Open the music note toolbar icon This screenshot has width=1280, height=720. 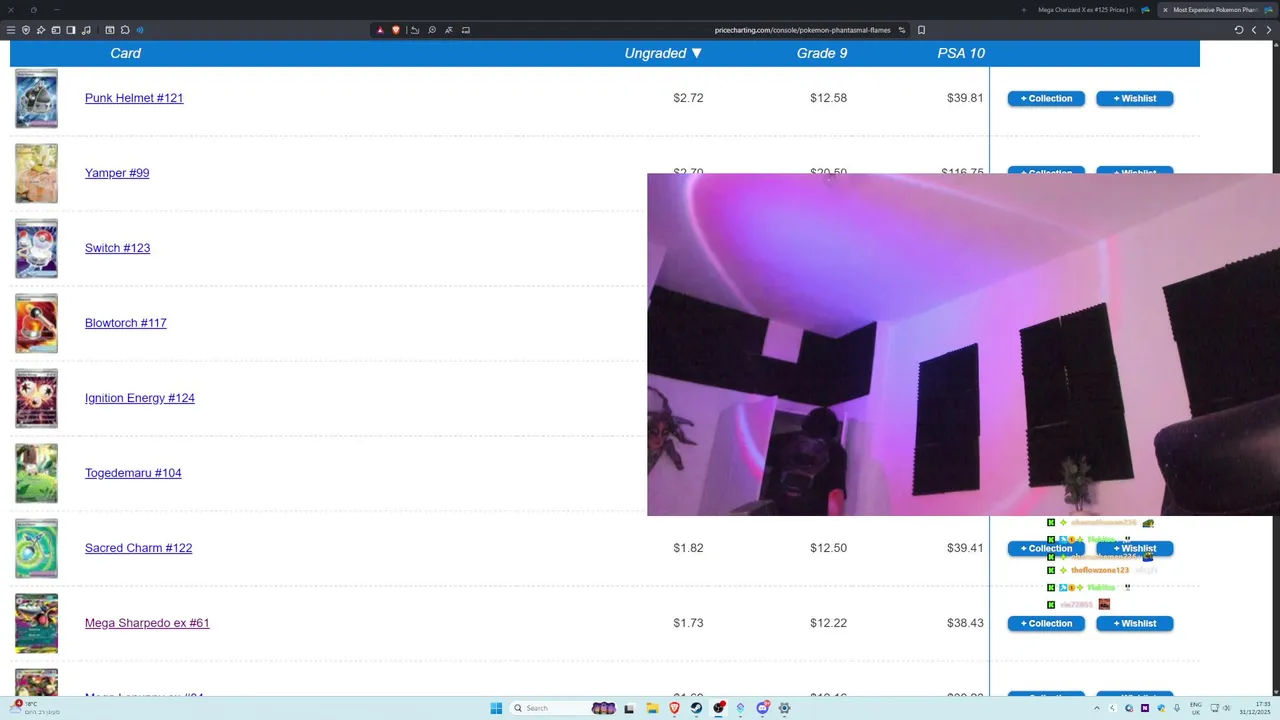pyautogui.click(x=86, y=30)
